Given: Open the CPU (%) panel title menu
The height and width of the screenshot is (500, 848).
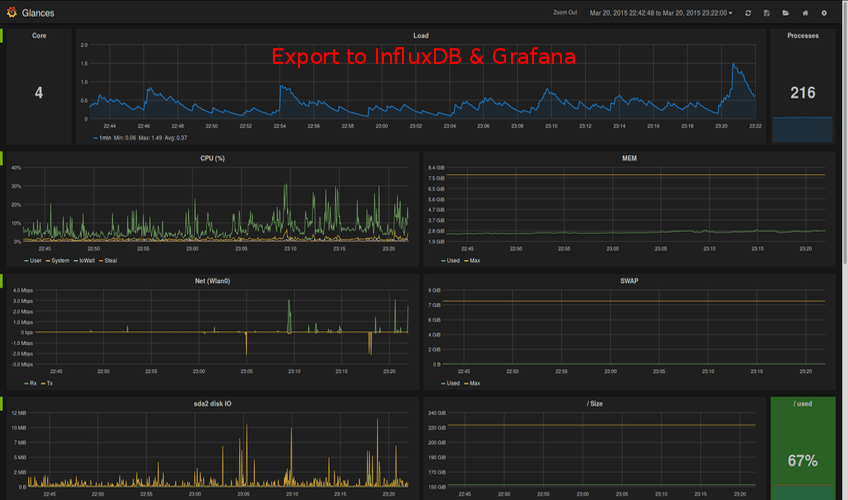Looking at the screenshot, I should 213,158.
